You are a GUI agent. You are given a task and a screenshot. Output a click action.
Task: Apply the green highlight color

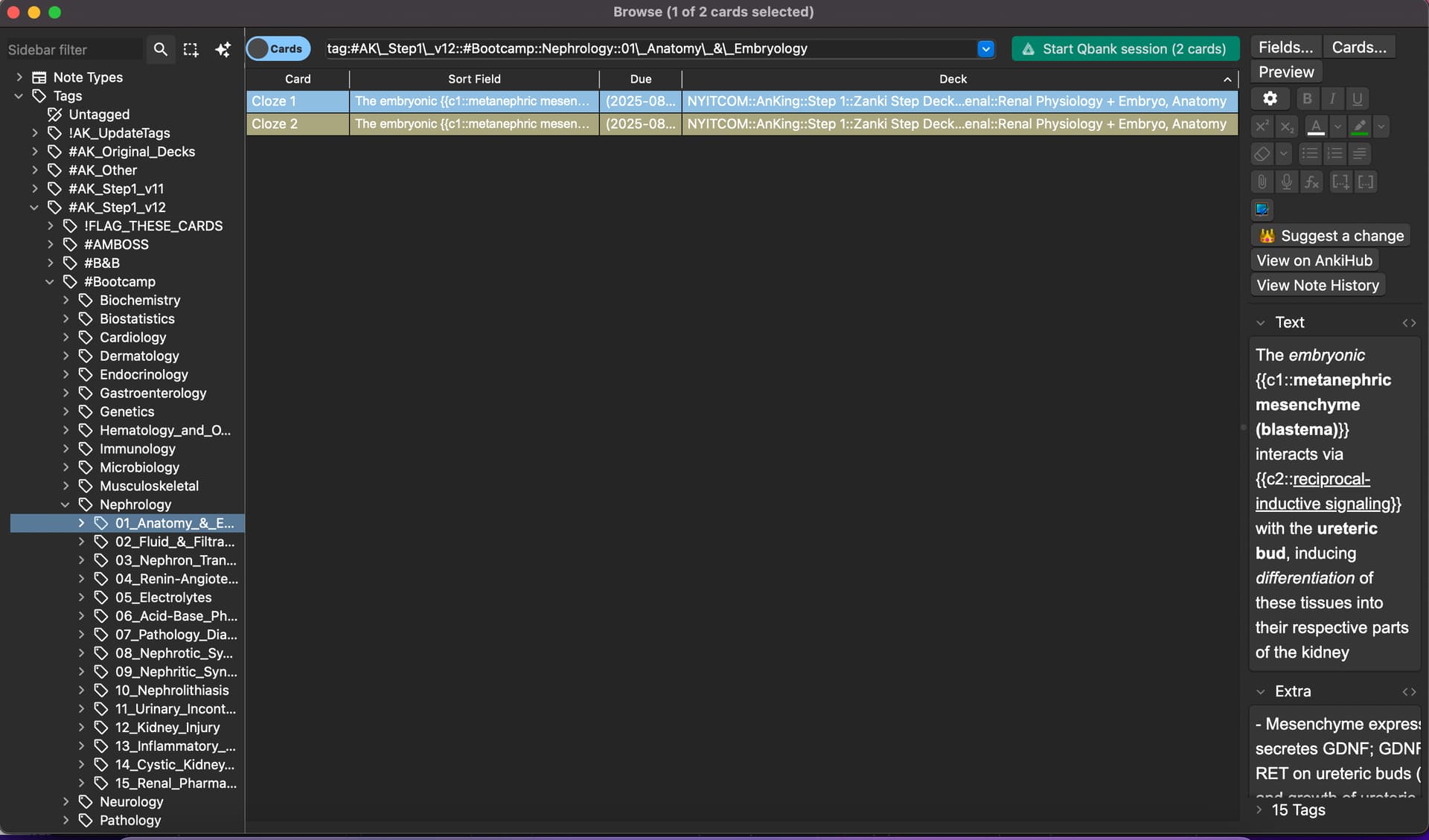(x=1359, y=126)
